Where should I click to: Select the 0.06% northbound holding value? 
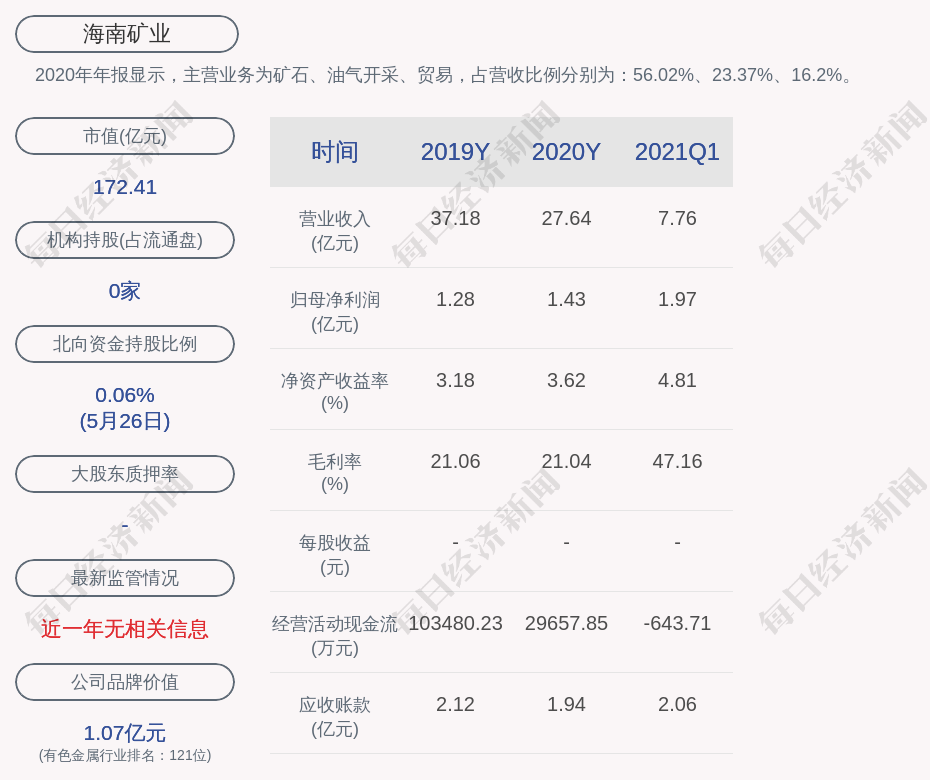[125, 395]
